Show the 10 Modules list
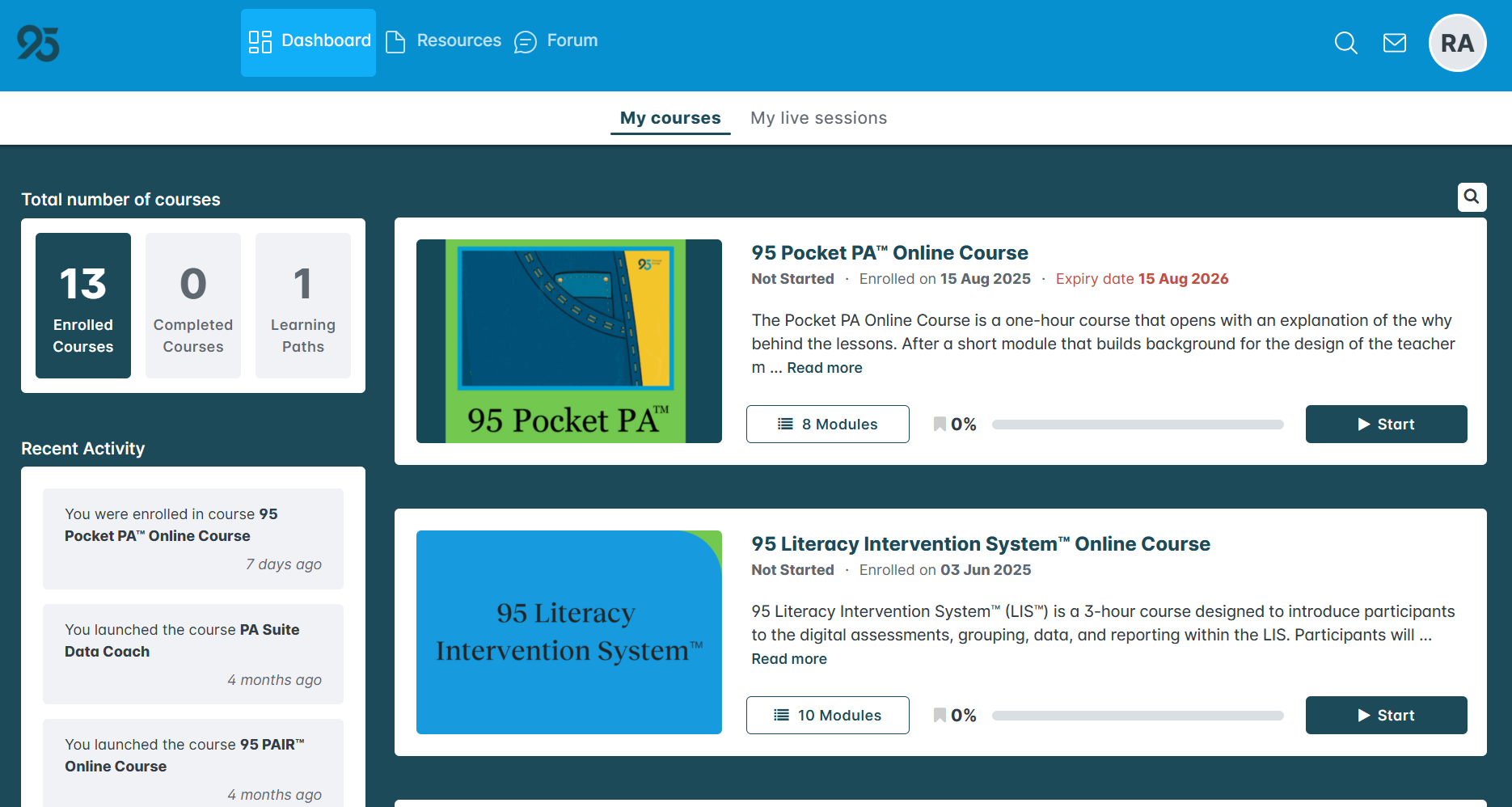1512x807 pixels. click(828, 716)
